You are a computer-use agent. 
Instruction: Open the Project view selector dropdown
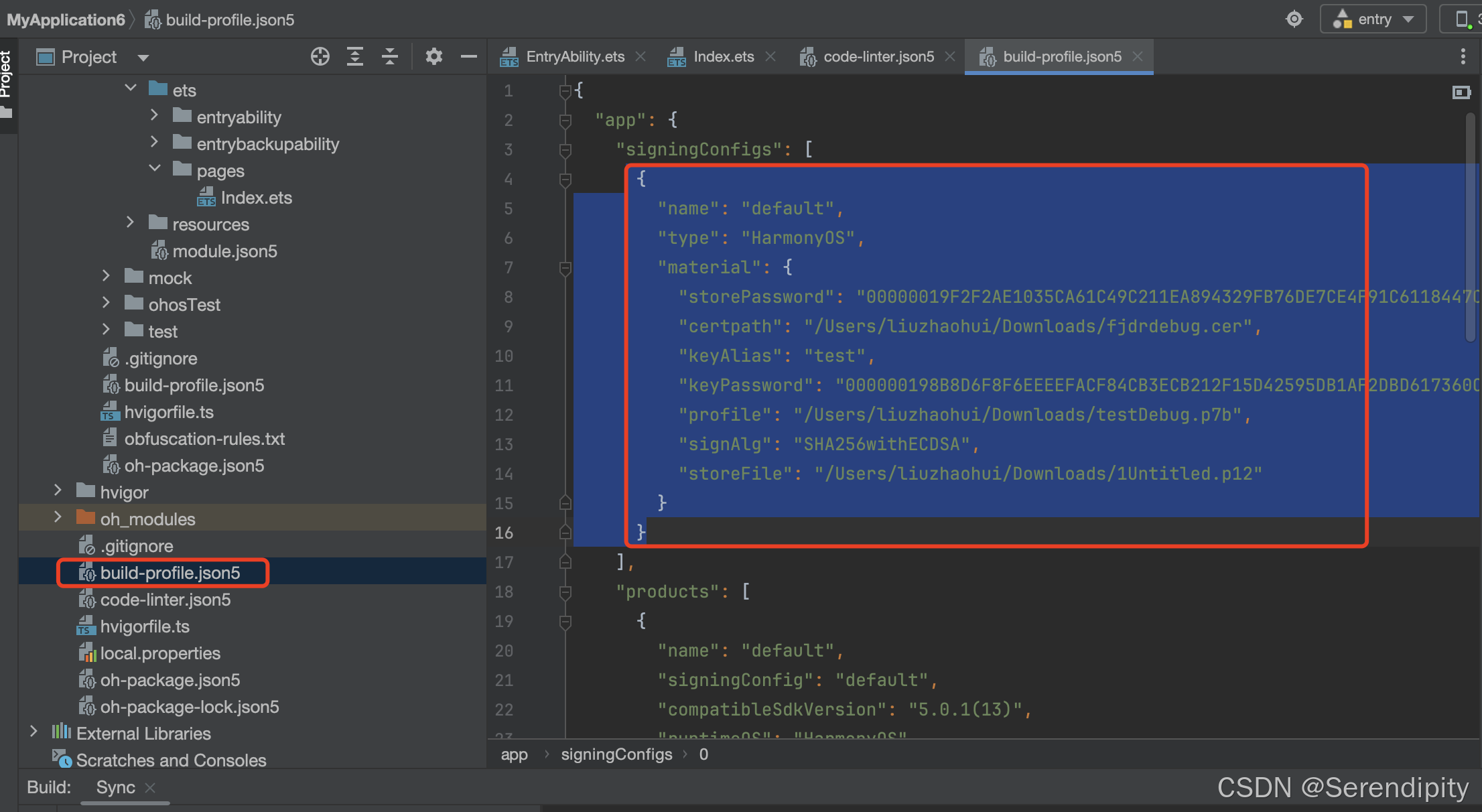[143, 58]
